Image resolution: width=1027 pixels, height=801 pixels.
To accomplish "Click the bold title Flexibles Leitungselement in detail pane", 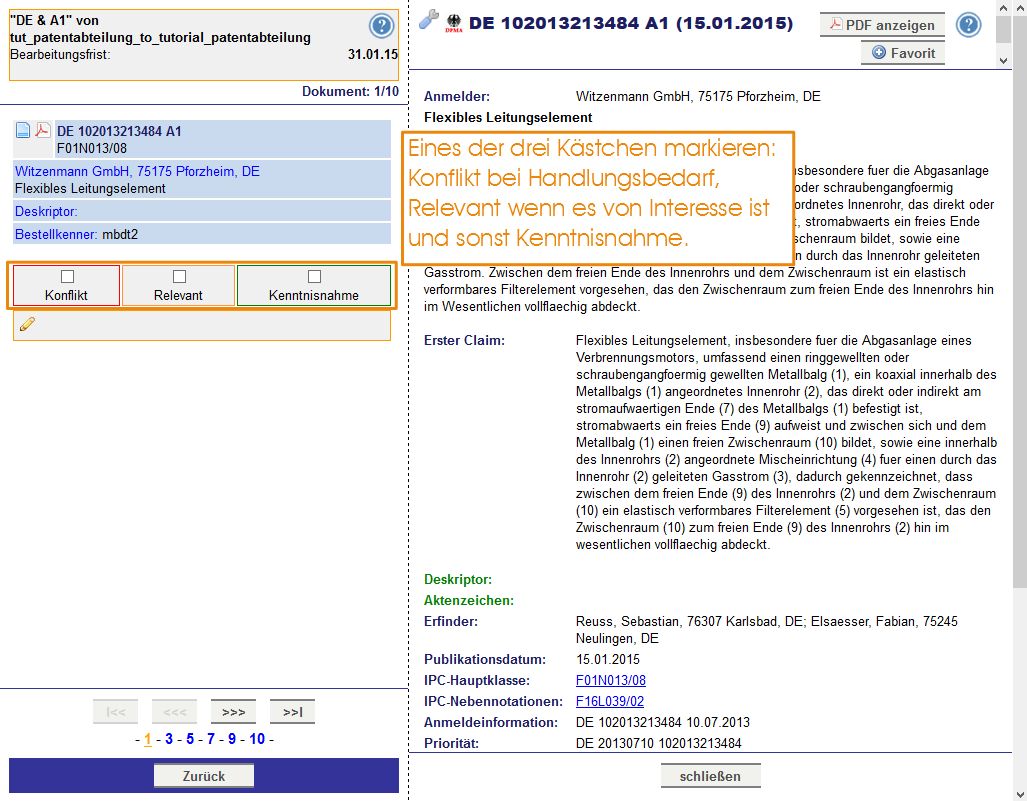I will point(508,118).
